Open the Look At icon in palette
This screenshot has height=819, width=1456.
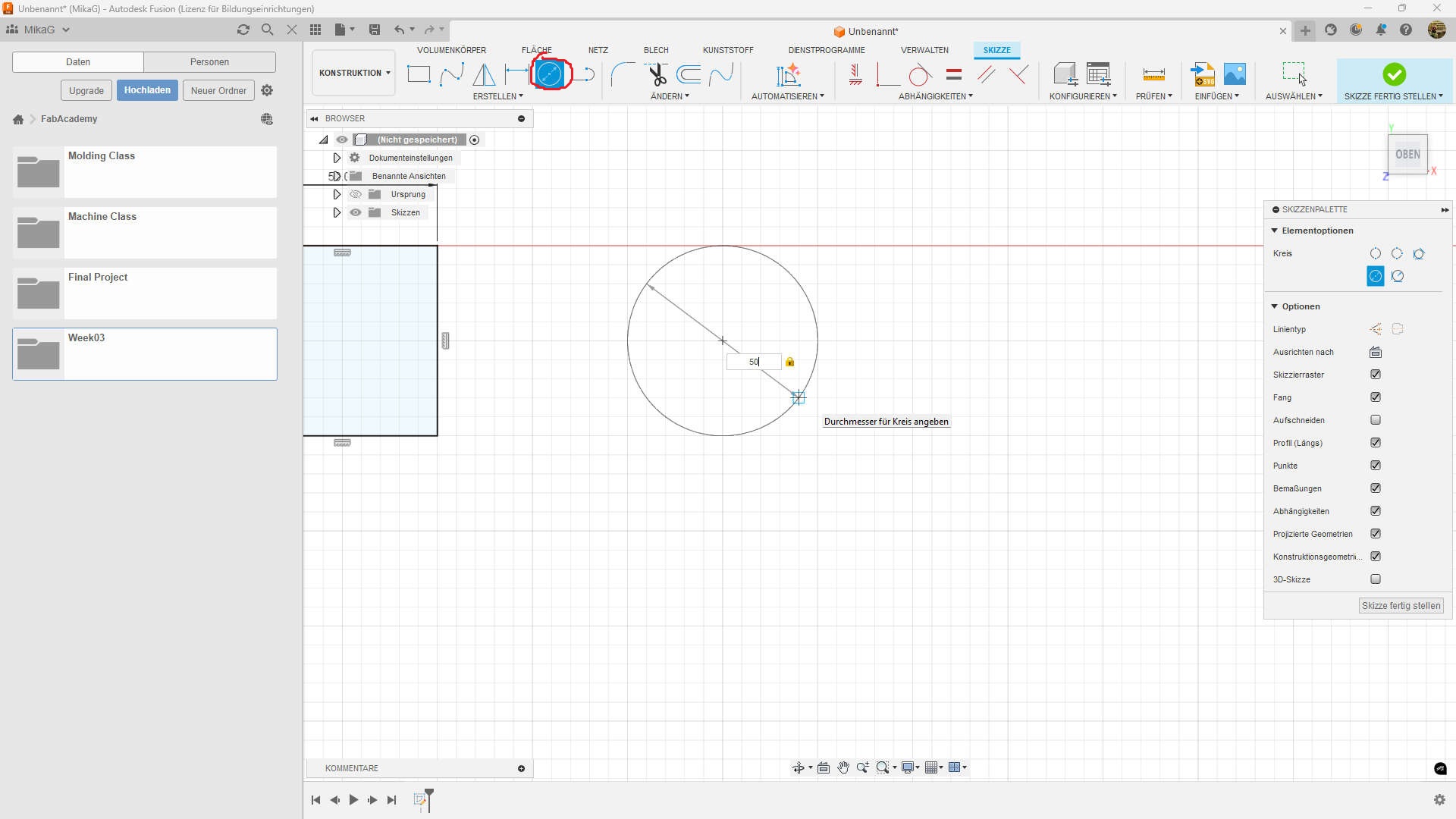[x=1376, y=352]
